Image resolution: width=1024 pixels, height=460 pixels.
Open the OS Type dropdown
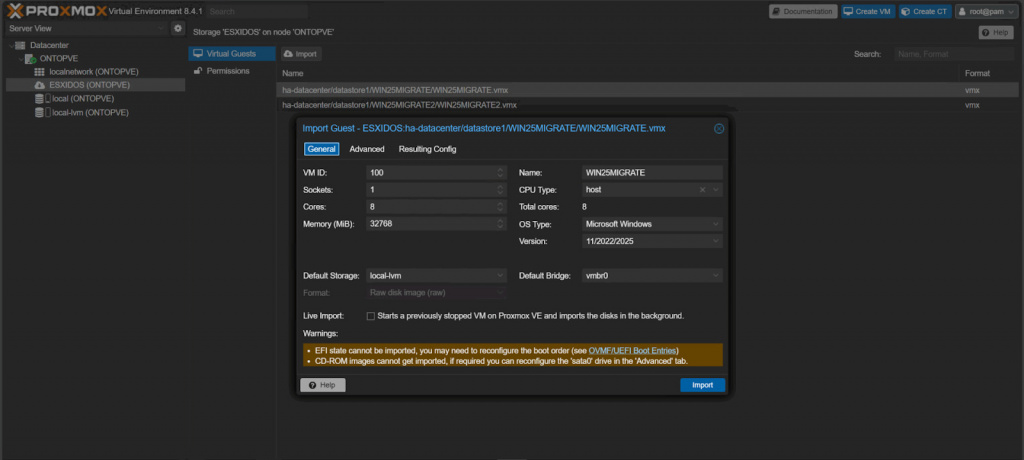click(x=716, y=223)
